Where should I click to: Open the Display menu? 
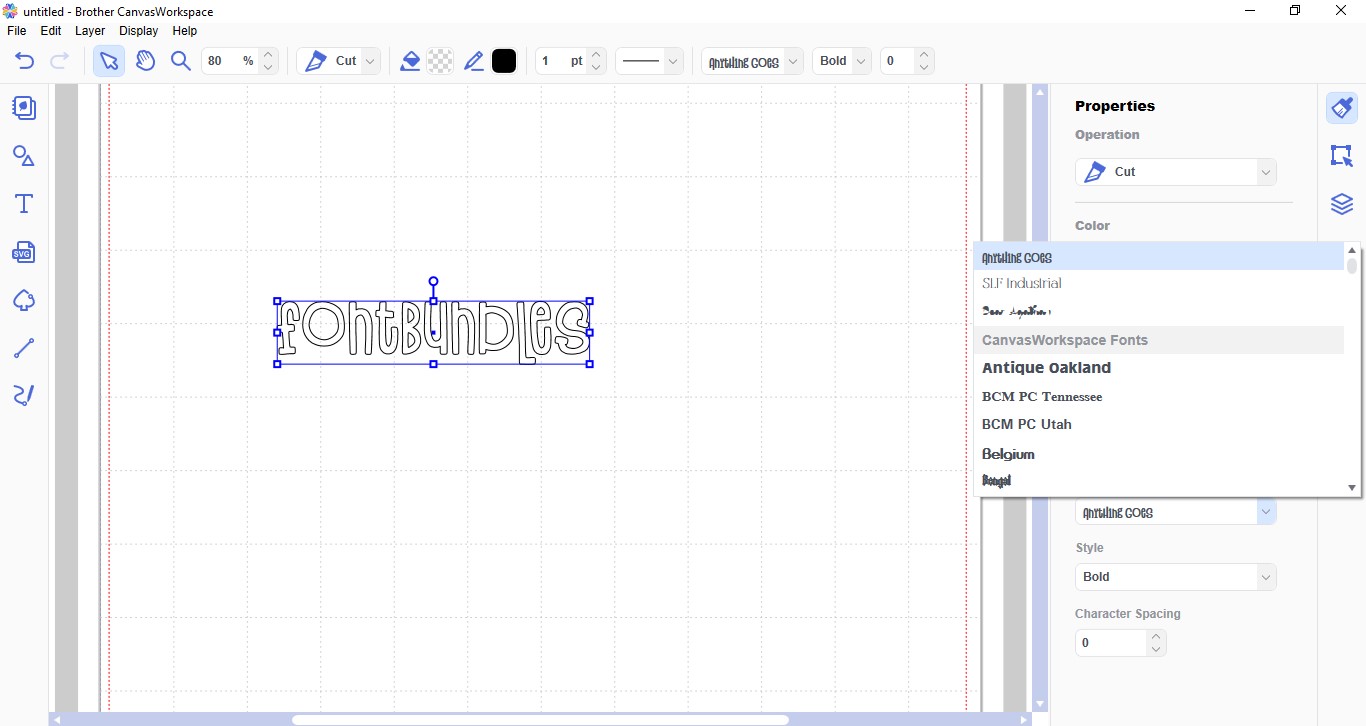(139, 31)
